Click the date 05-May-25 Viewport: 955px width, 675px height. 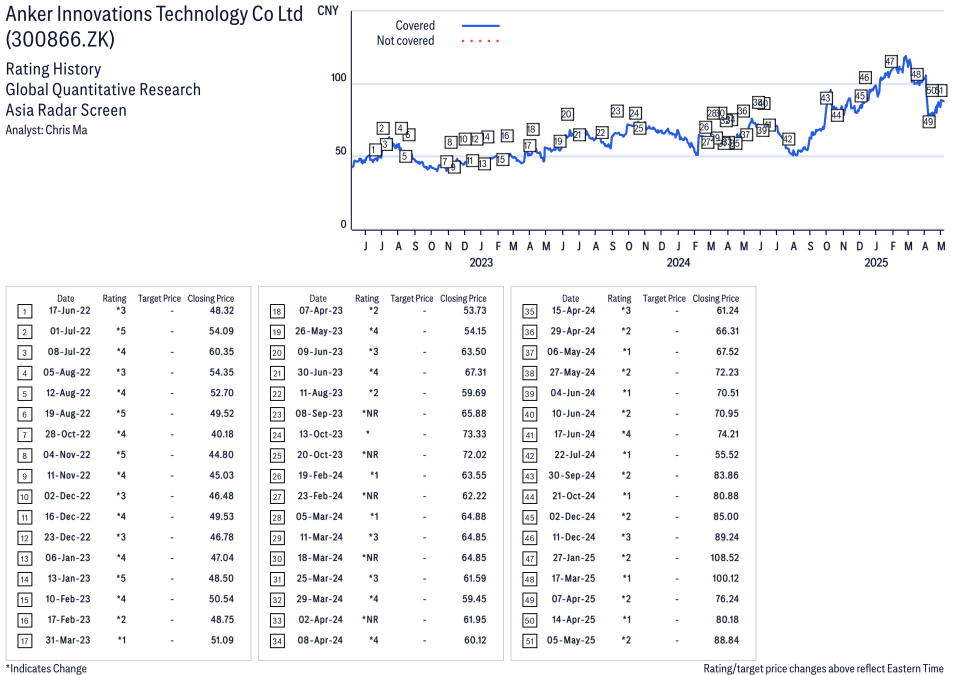point(571,640)
